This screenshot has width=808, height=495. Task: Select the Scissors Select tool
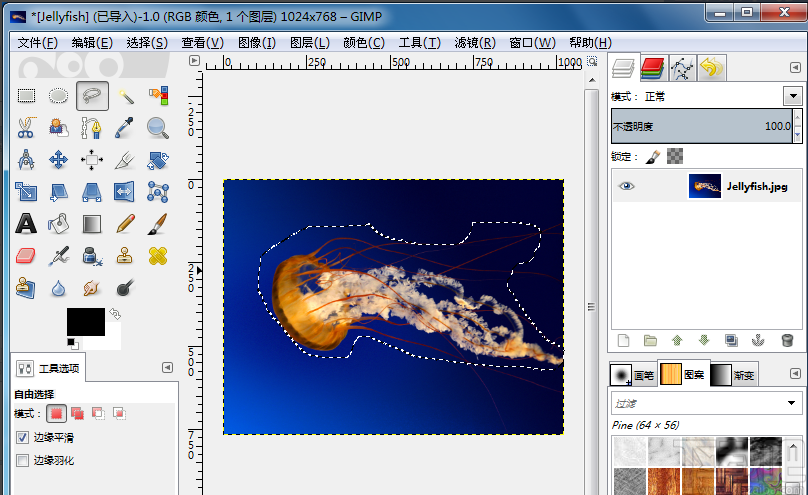tap(26, 128)
